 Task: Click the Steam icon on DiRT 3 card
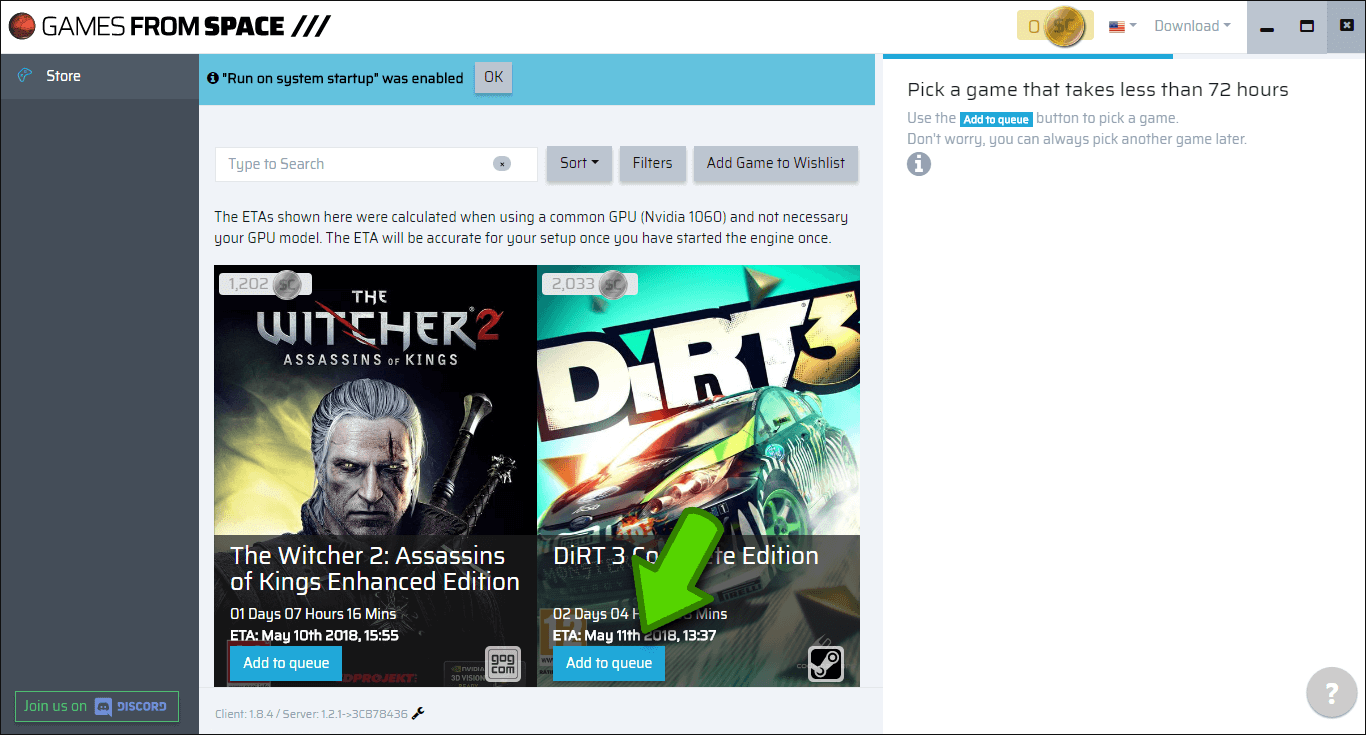(826, 664)
